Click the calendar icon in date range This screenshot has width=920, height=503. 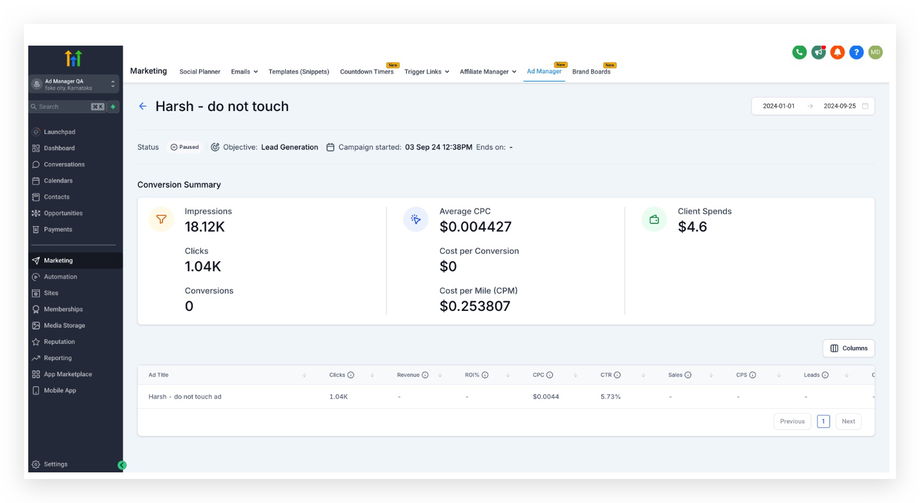865,106
